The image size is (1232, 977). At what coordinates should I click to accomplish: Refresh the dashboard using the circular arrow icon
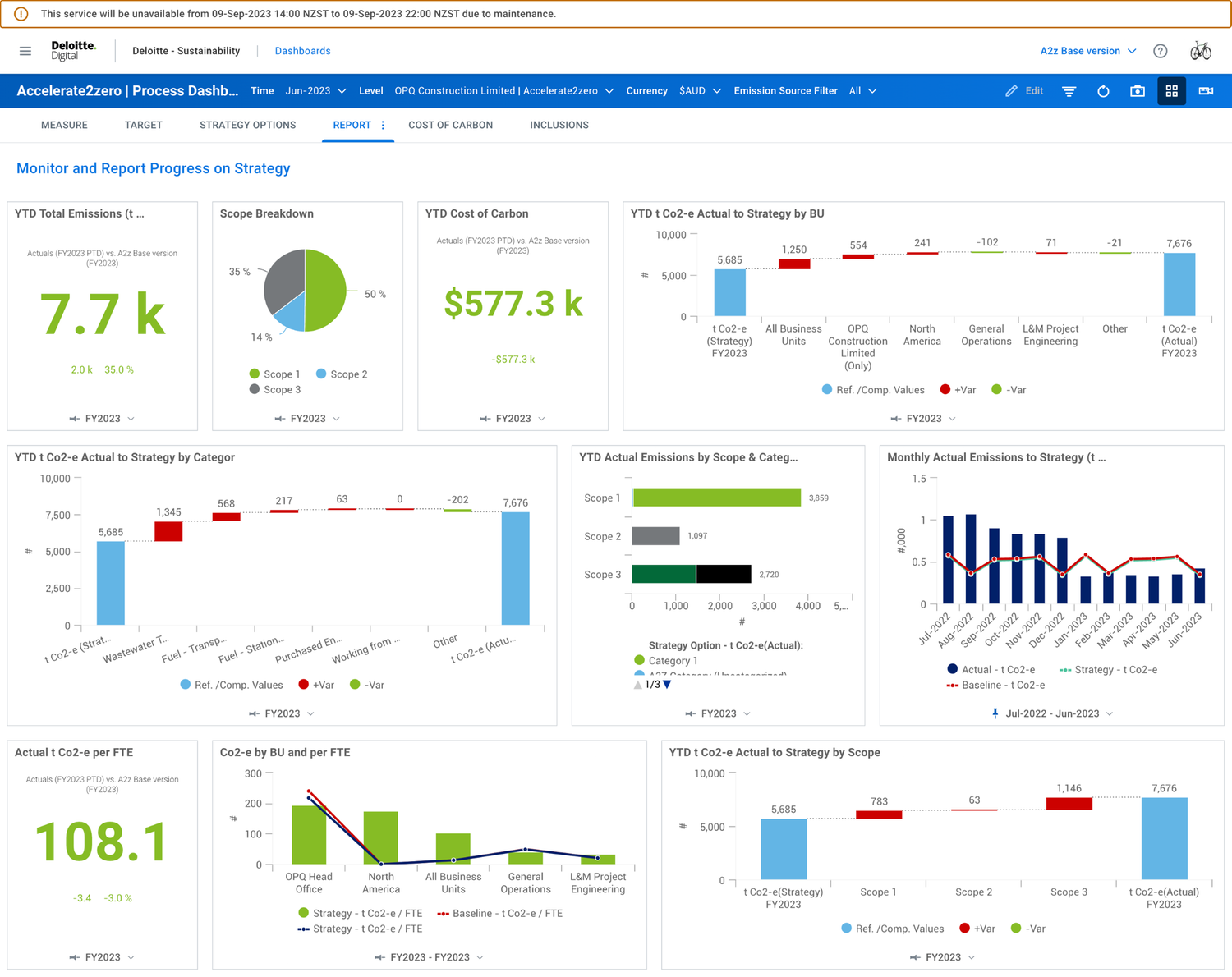pos(1103,90)
